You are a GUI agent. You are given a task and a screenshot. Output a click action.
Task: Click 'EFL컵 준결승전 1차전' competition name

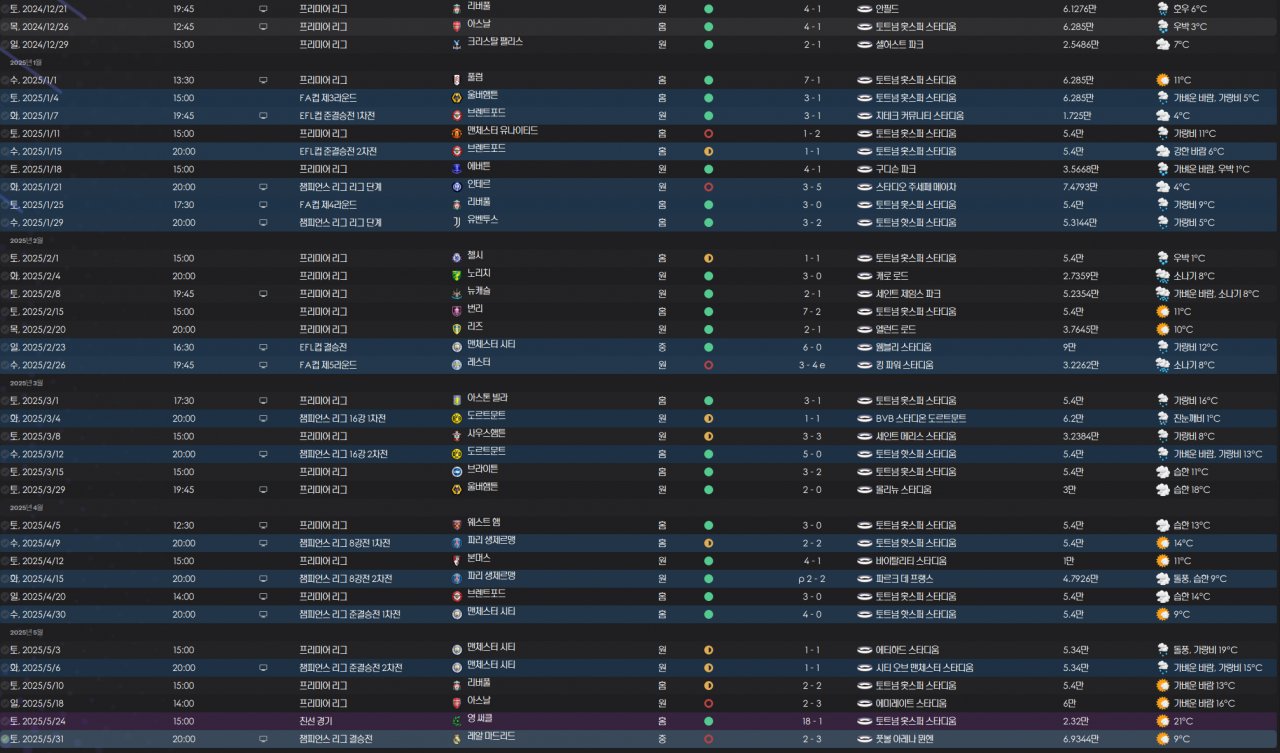pyautogui.click(x=337, y=116)
